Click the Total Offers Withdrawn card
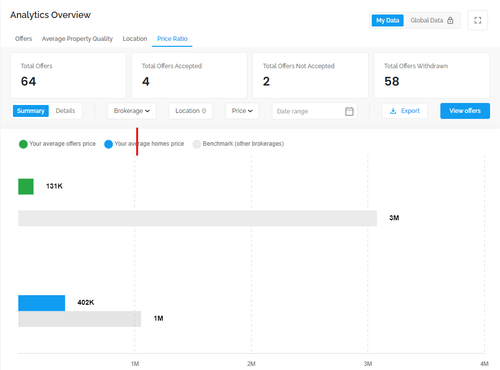The image size is (500, 370). [x=432, y=75]
